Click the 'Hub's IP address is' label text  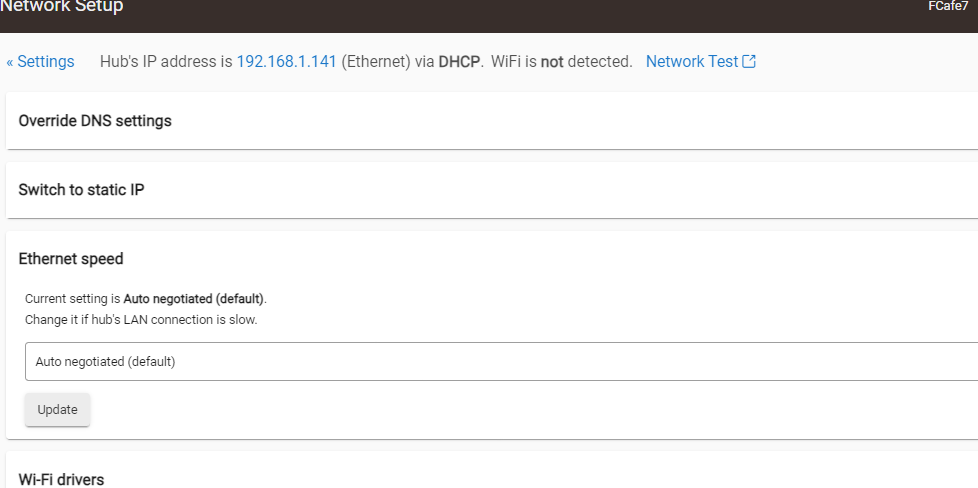coord(166,62)
